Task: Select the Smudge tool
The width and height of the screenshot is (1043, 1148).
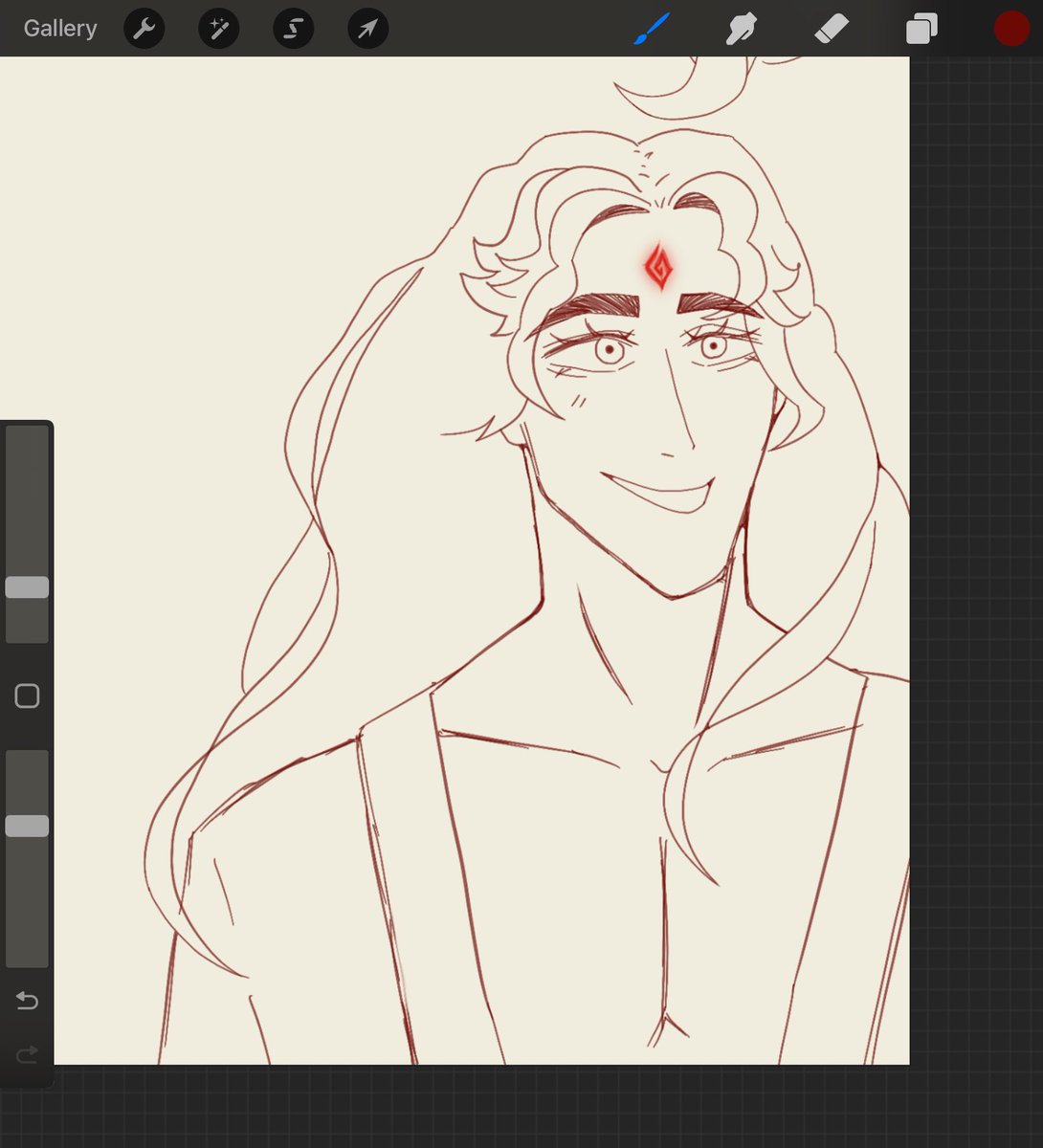Action: (x=742, y=29)
